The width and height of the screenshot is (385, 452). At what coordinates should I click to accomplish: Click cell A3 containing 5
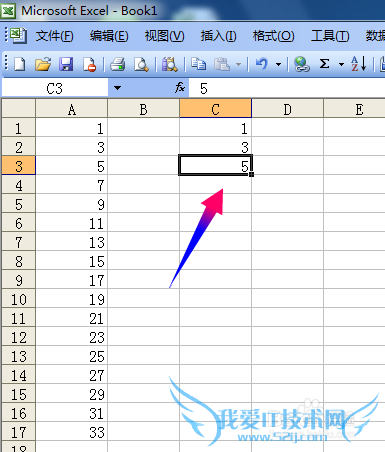[x=72, y=166]
